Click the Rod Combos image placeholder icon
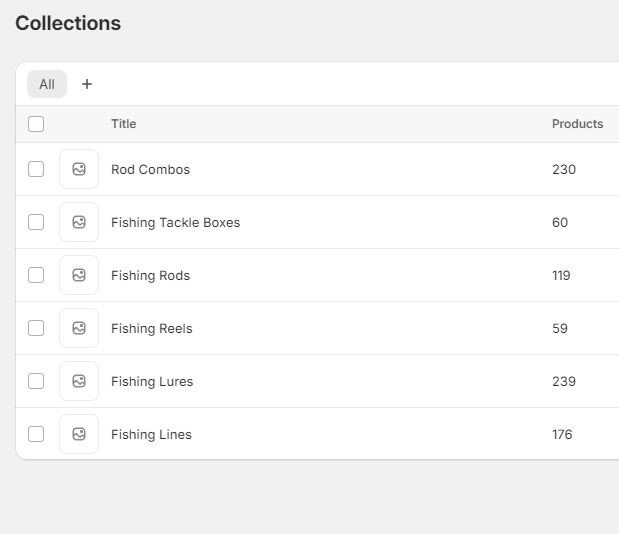The image size is (619, 534). 79,169
